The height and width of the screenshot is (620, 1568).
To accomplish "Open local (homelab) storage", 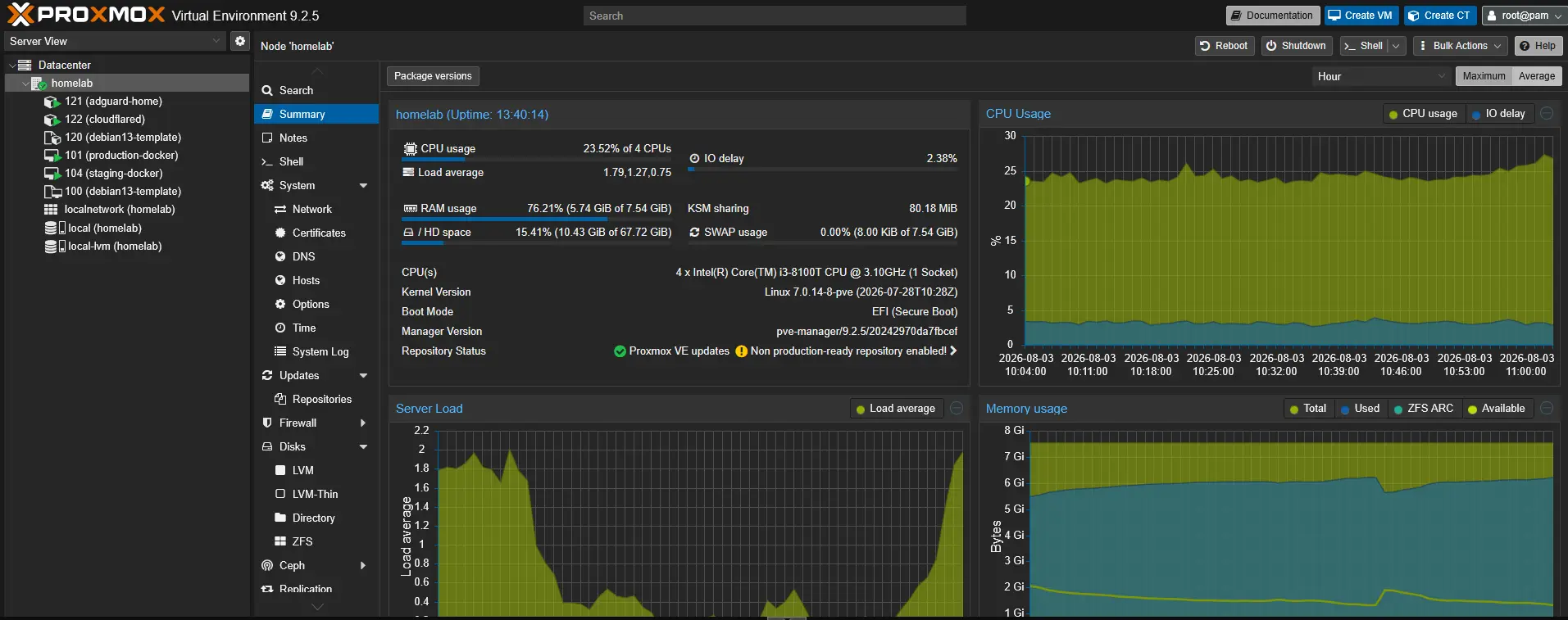I will click(x=104, y=228).
